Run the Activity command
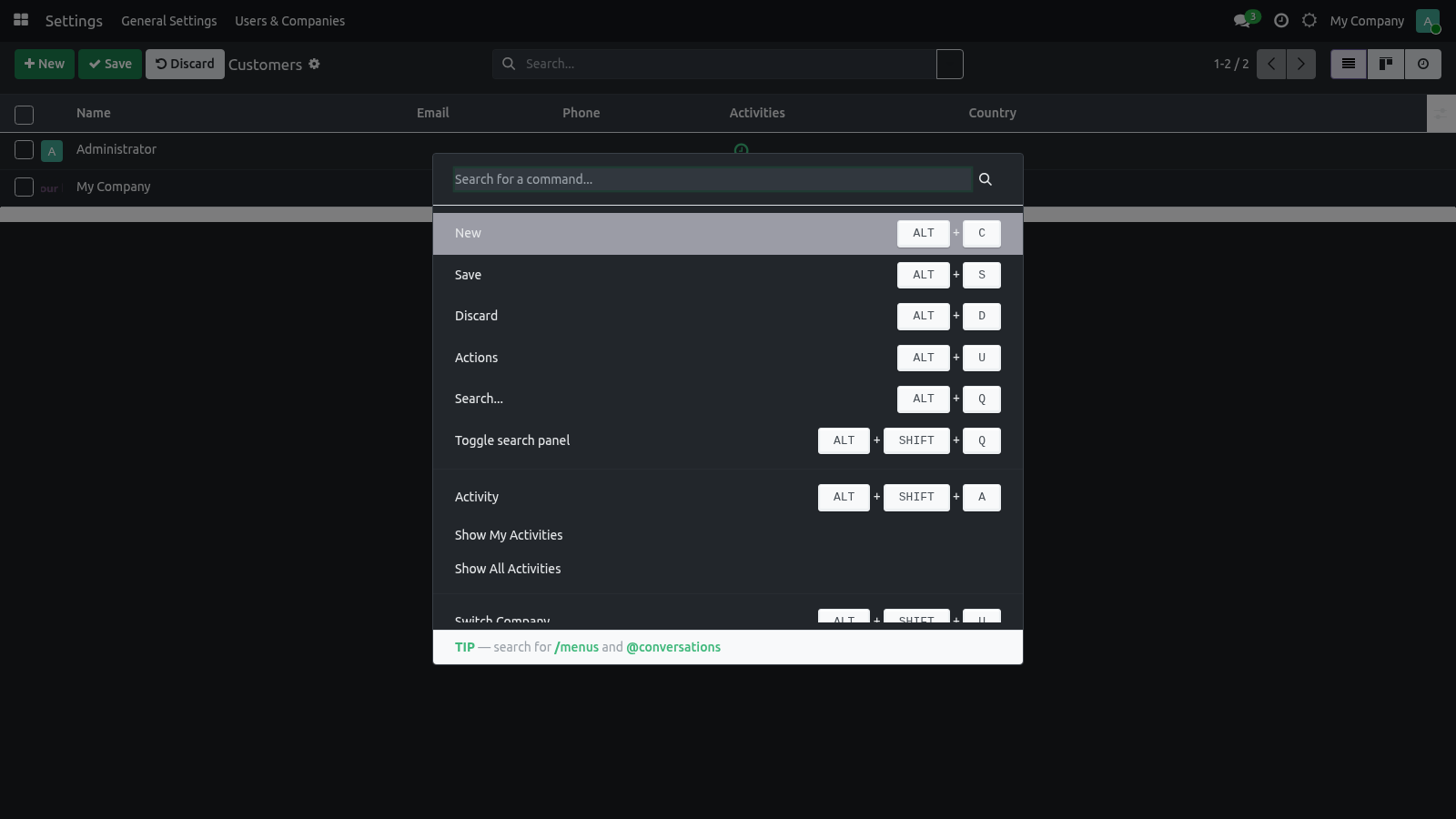 point(728,497)
